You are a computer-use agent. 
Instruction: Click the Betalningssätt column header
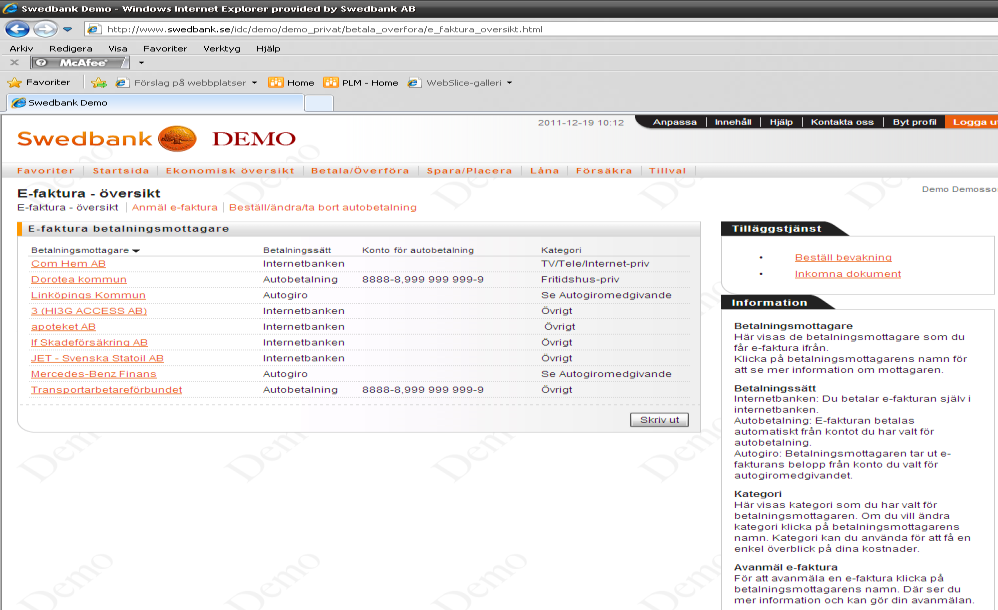(x=297, y=250)
